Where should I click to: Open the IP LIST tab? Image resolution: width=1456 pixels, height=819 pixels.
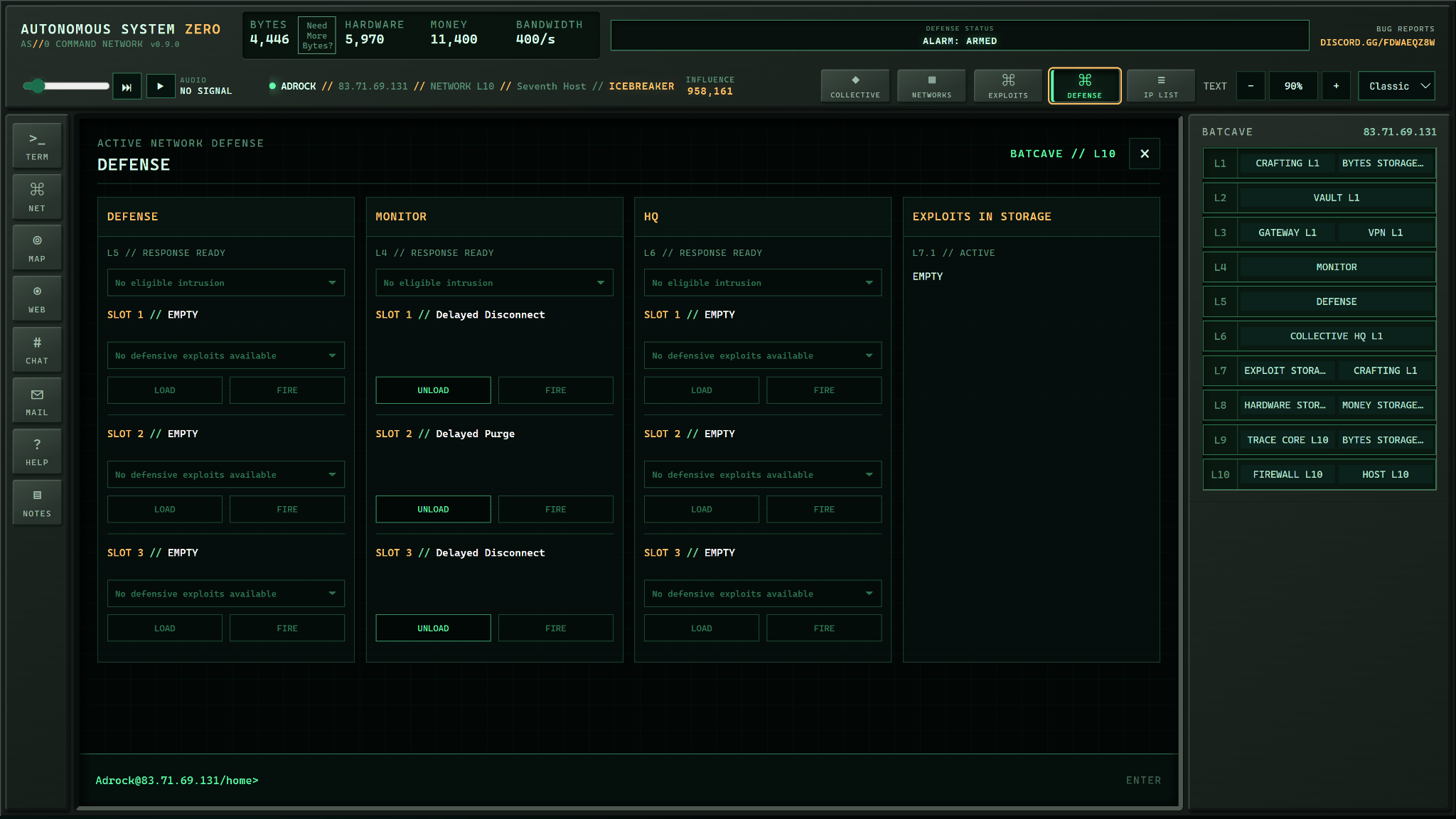[x=1161, y=86]
